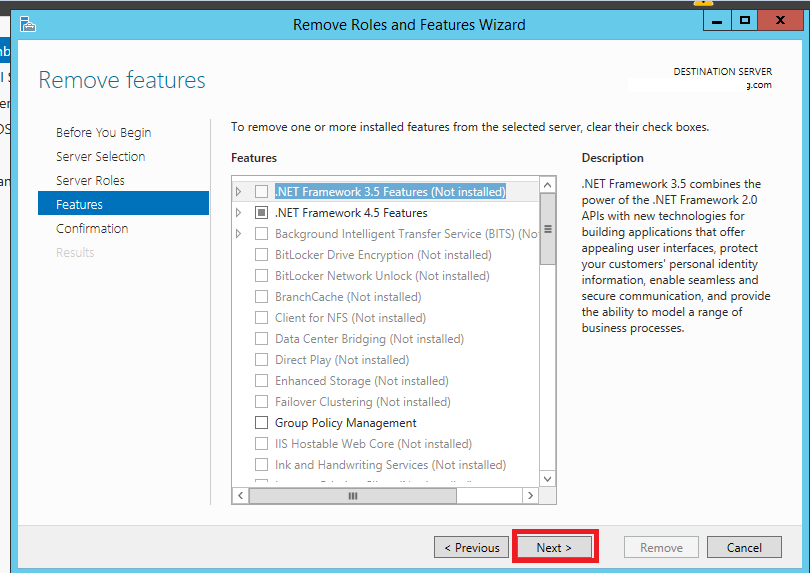This screenshot has width=810, height=573.
Task: Select the BitLocker Network Unlock row
Action: (382, 276)
